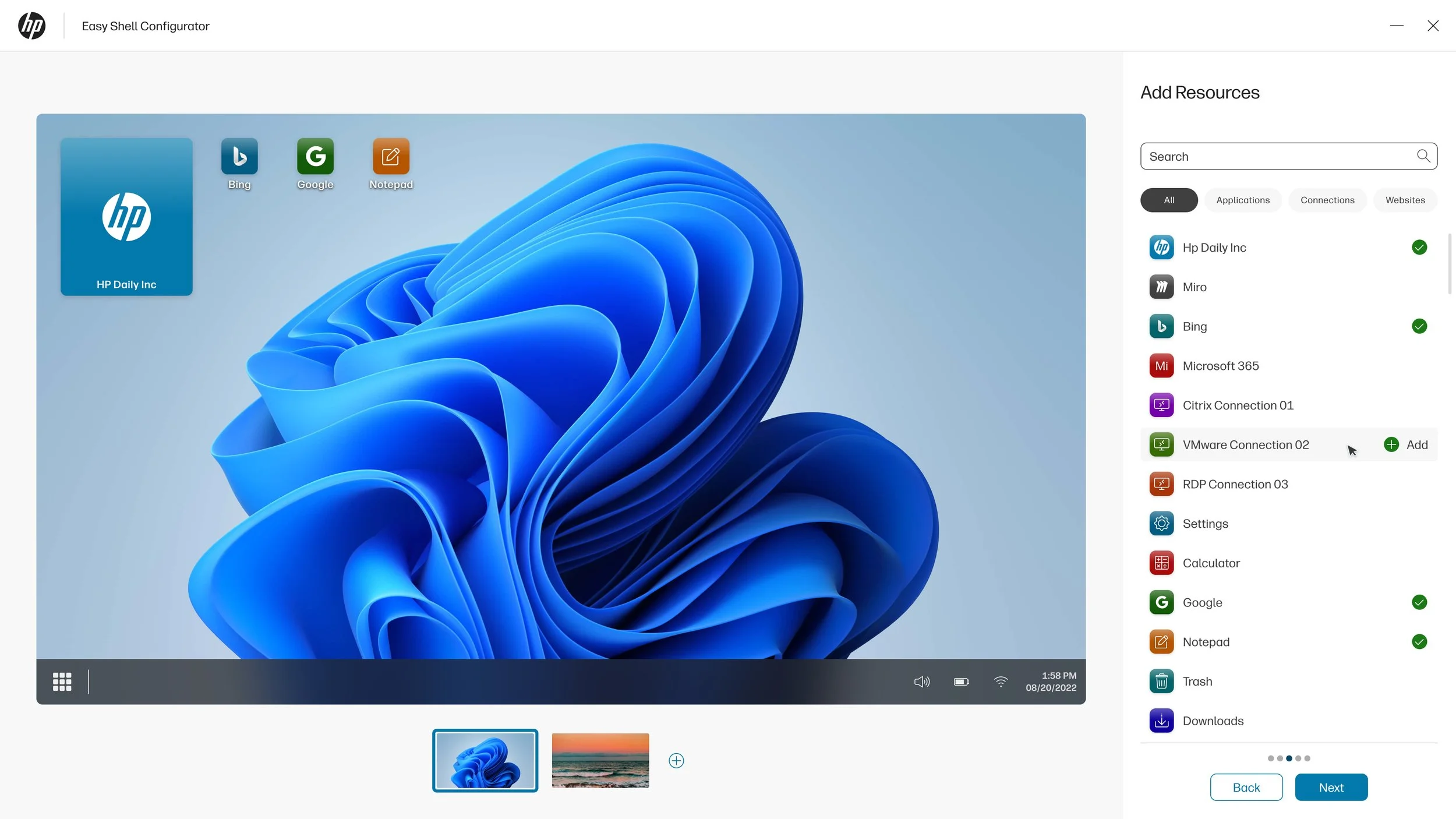Screen dimensions: 1456x819
Task: Select the Microsoft 365 resource icon
Action: coord(1161,366)
